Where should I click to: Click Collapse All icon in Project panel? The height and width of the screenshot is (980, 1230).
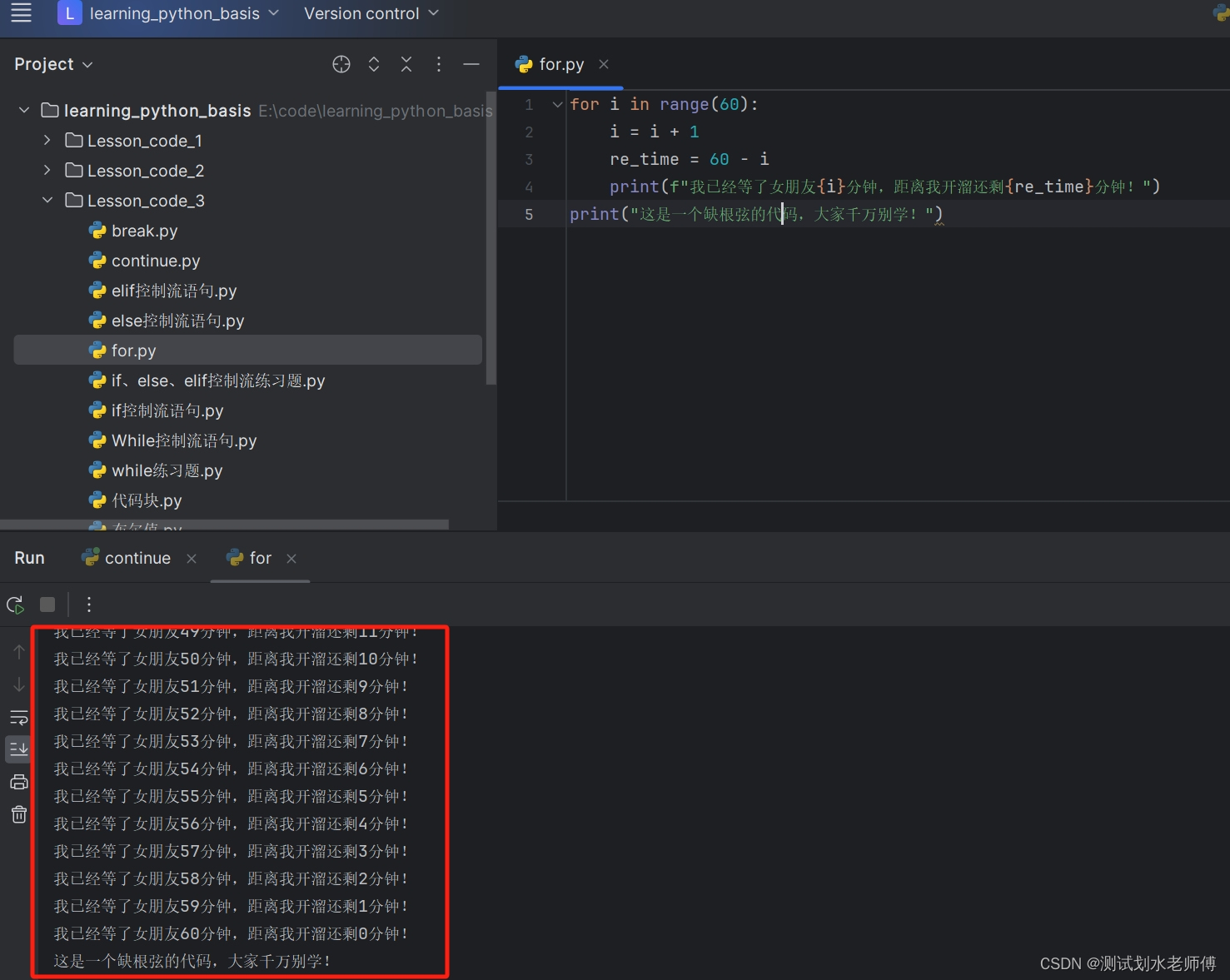point(406,64)
